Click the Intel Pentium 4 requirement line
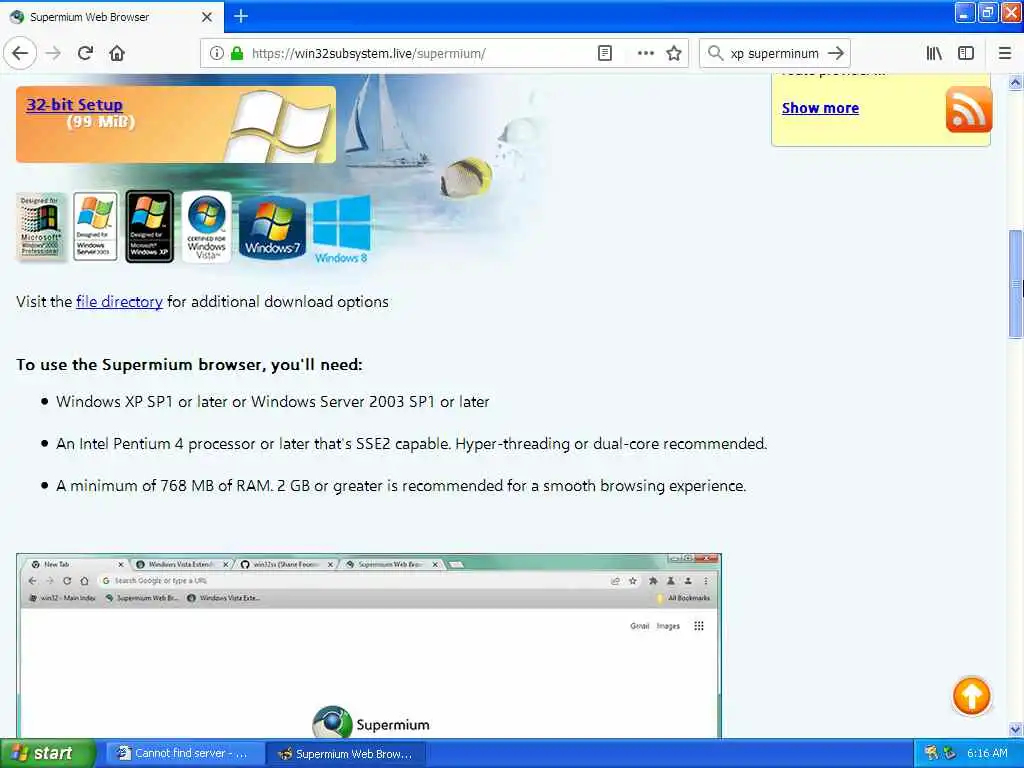The height and width of the screenshot is (768, 1024). tap(411, 444)
